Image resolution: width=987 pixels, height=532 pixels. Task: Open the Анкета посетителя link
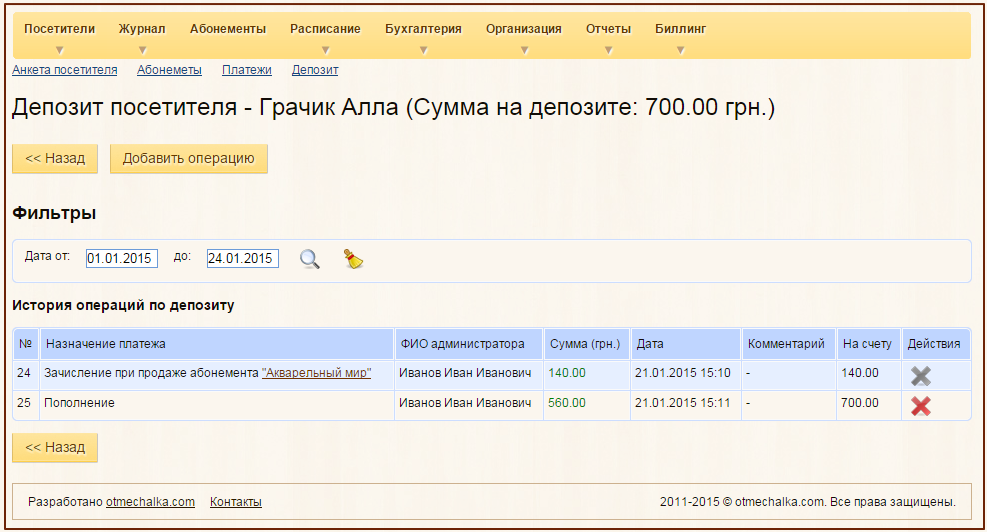point(64,70)
